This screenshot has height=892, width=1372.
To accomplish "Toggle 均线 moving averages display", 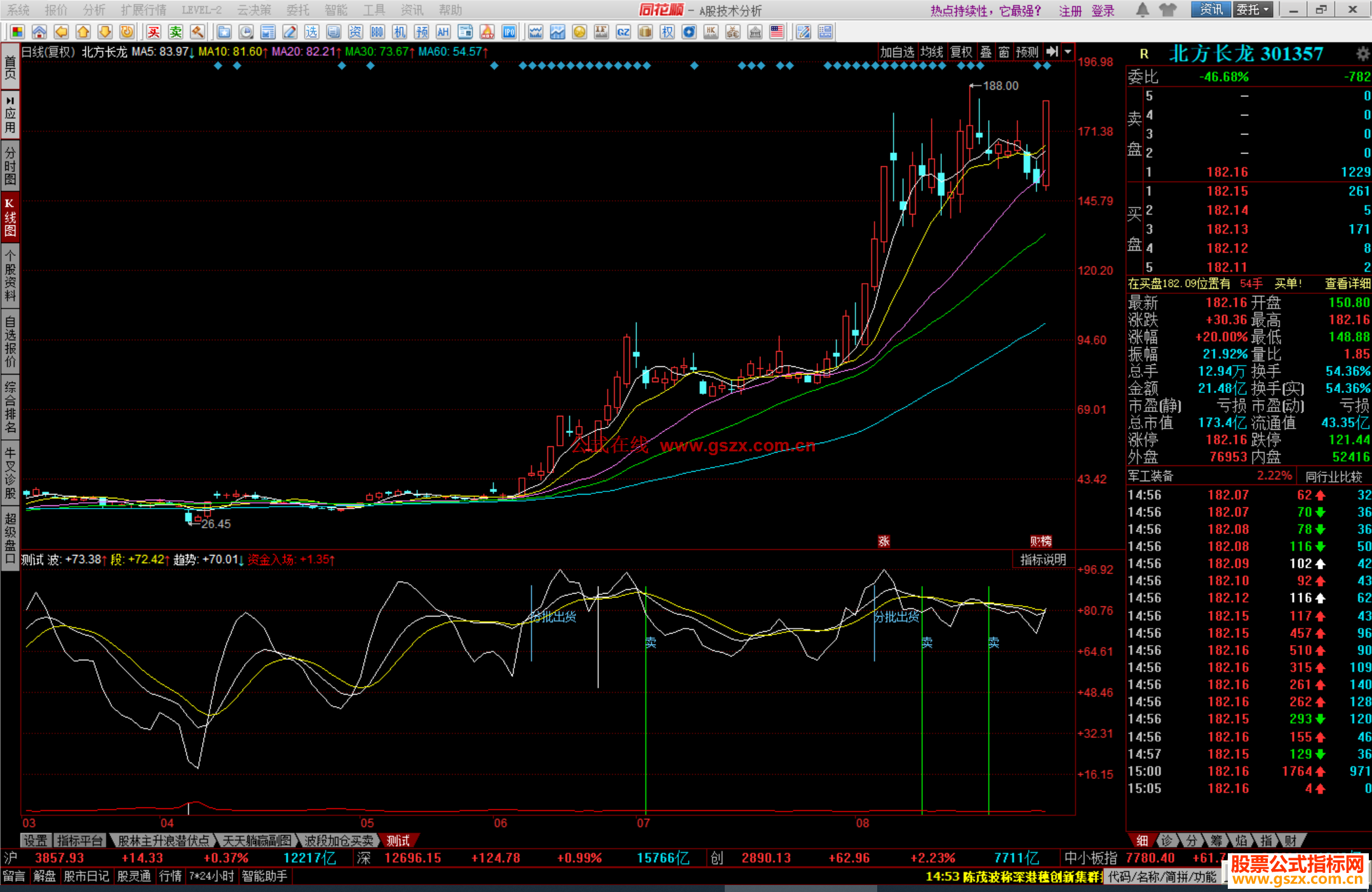I will [x=931, y=52].
